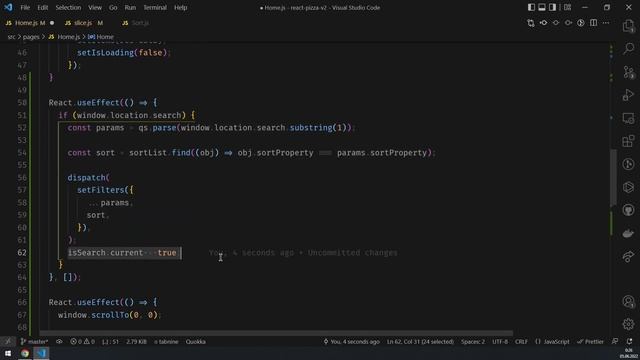640x360 pixels.
Task: Click the Home.js breadcrumb segment
Action: 64,37
